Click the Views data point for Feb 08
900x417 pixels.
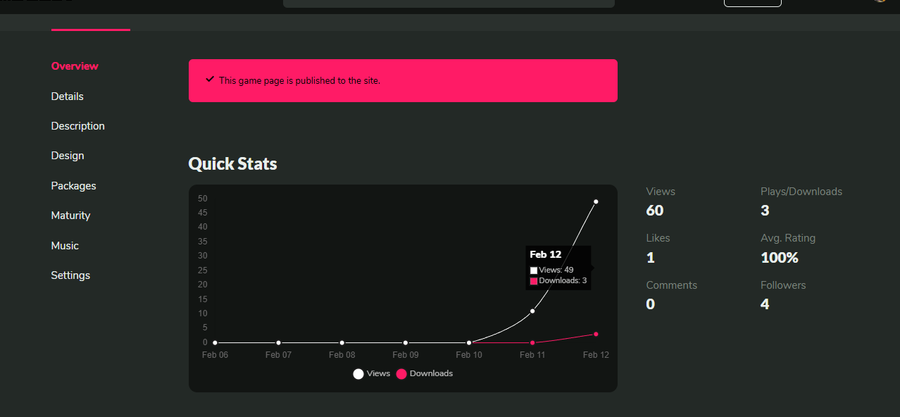click(x=342, y=342)
